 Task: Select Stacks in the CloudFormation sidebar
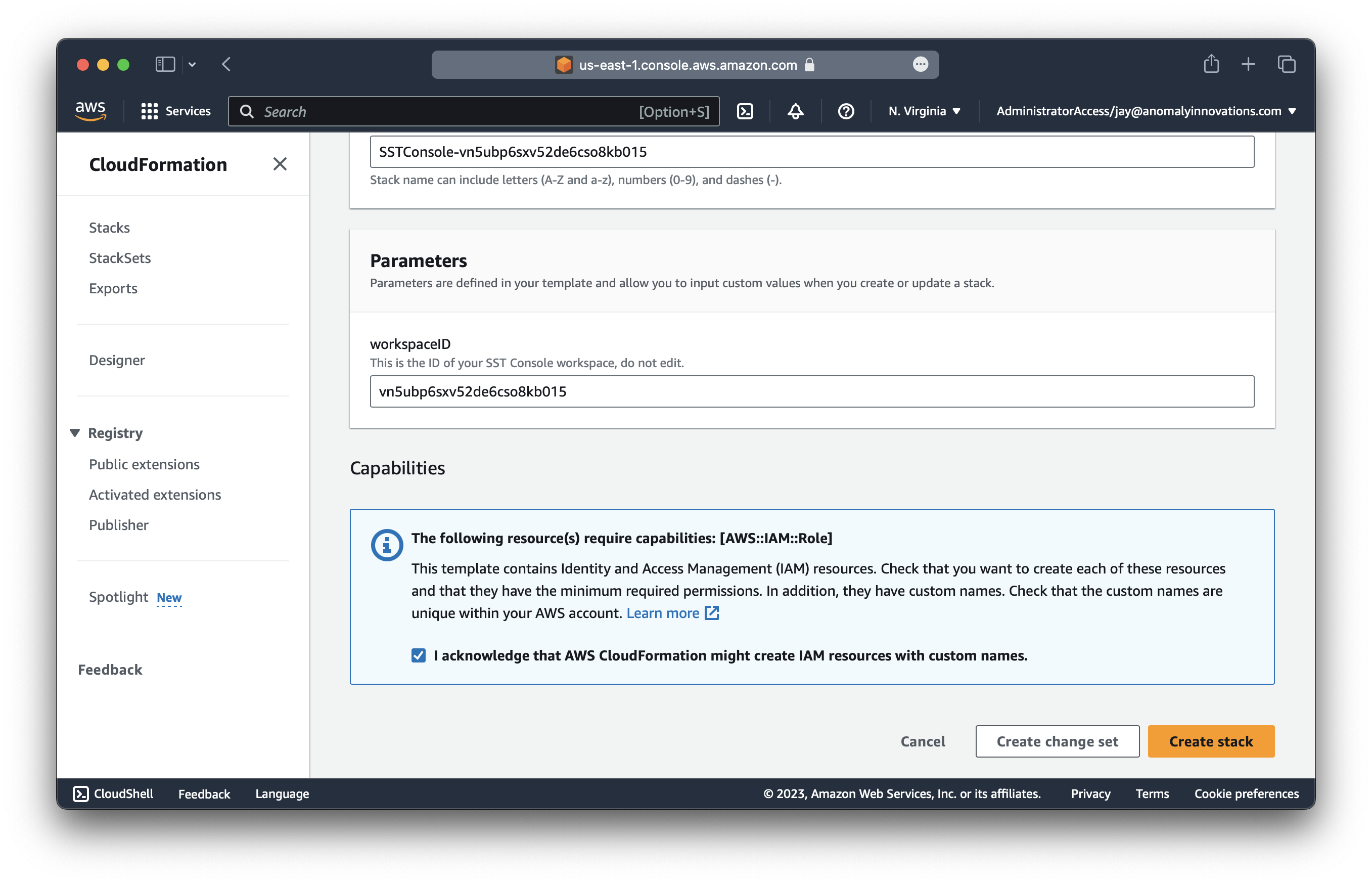coord(109,227)
